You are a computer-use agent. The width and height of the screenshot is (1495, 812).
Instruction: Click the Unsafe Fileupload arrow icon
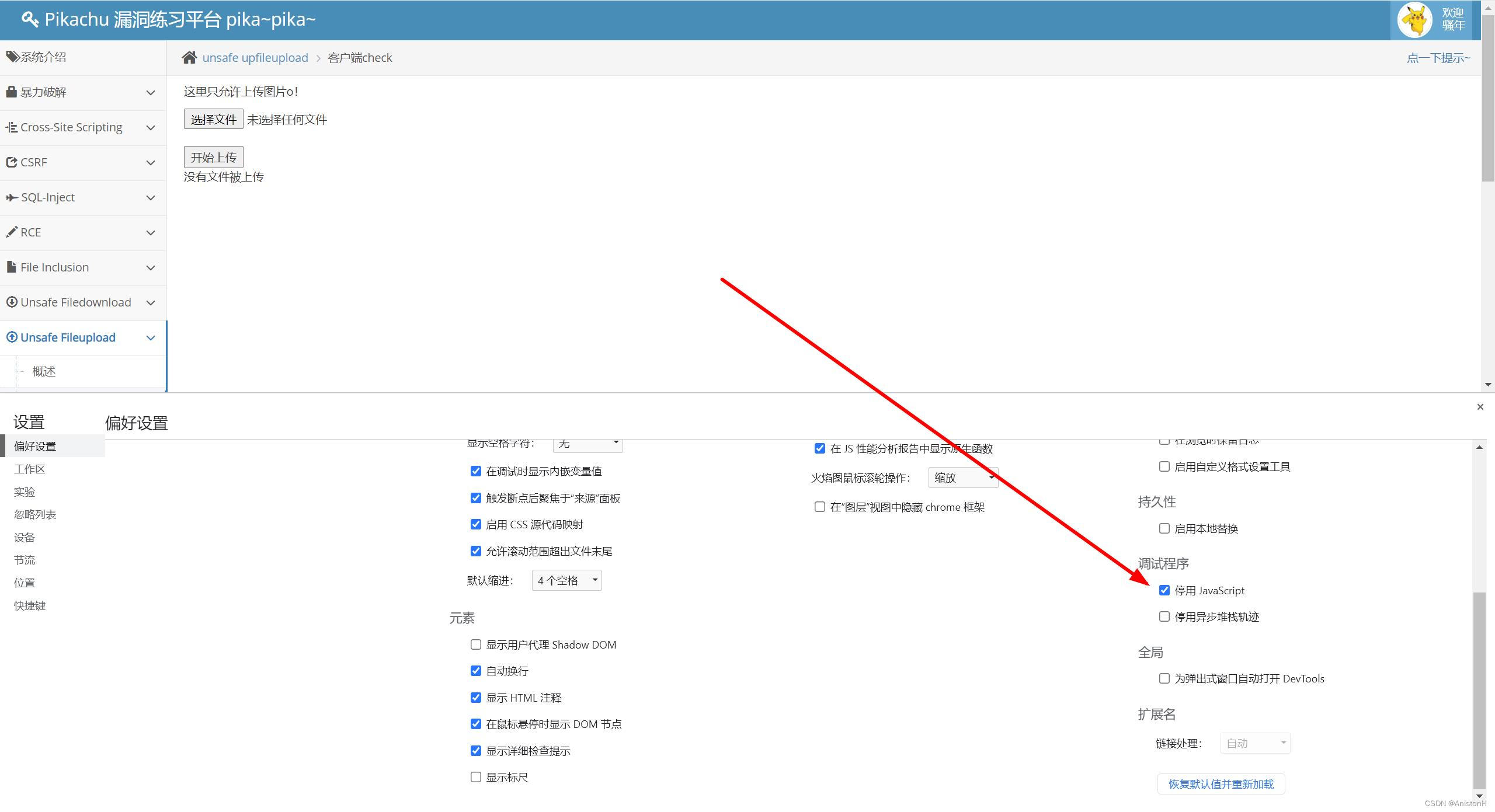click(x=12, y=337)
